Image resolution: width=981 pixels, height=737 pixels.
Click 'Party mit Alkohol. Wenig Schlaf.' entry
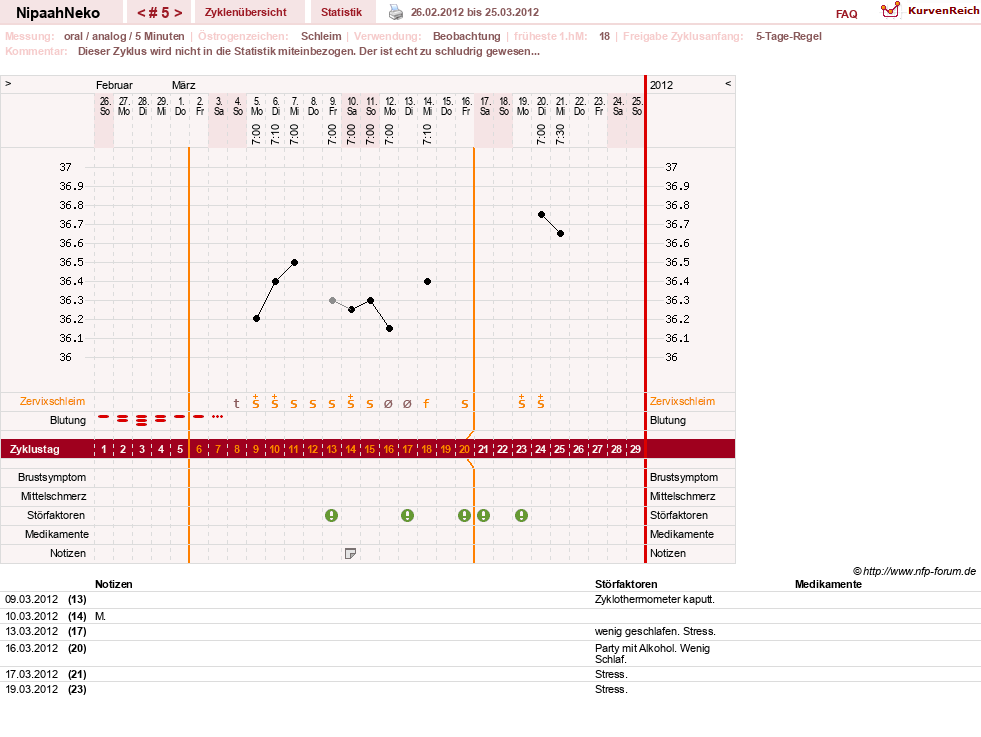pos(653,654)
